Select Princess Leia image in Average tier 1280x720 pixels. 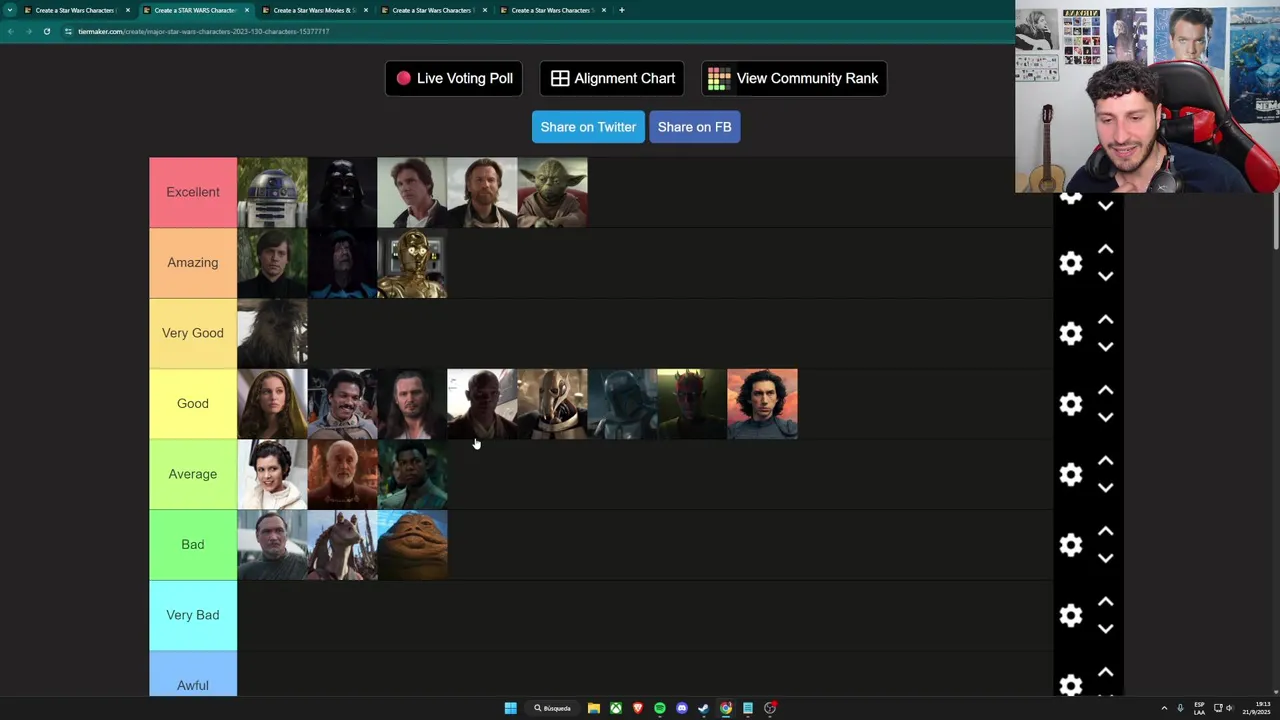pyautogui.click(x=272, y=474)
